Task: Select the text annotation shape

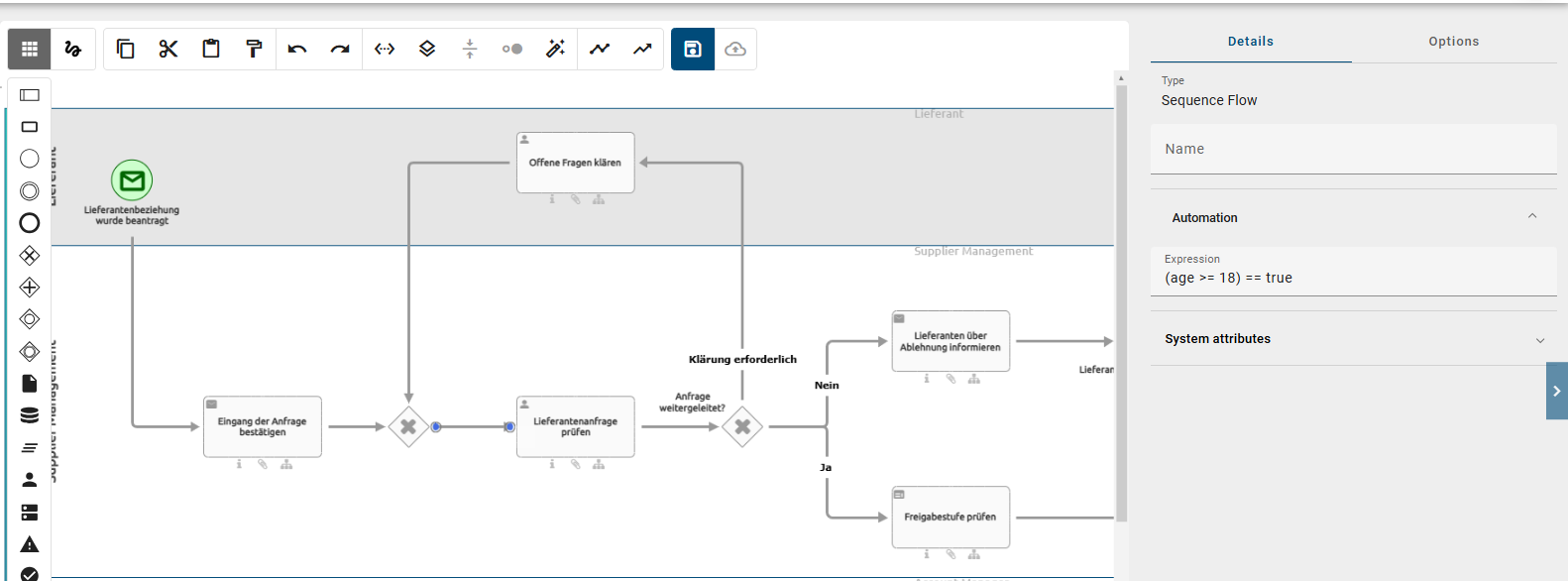Action: coord(30,447)
